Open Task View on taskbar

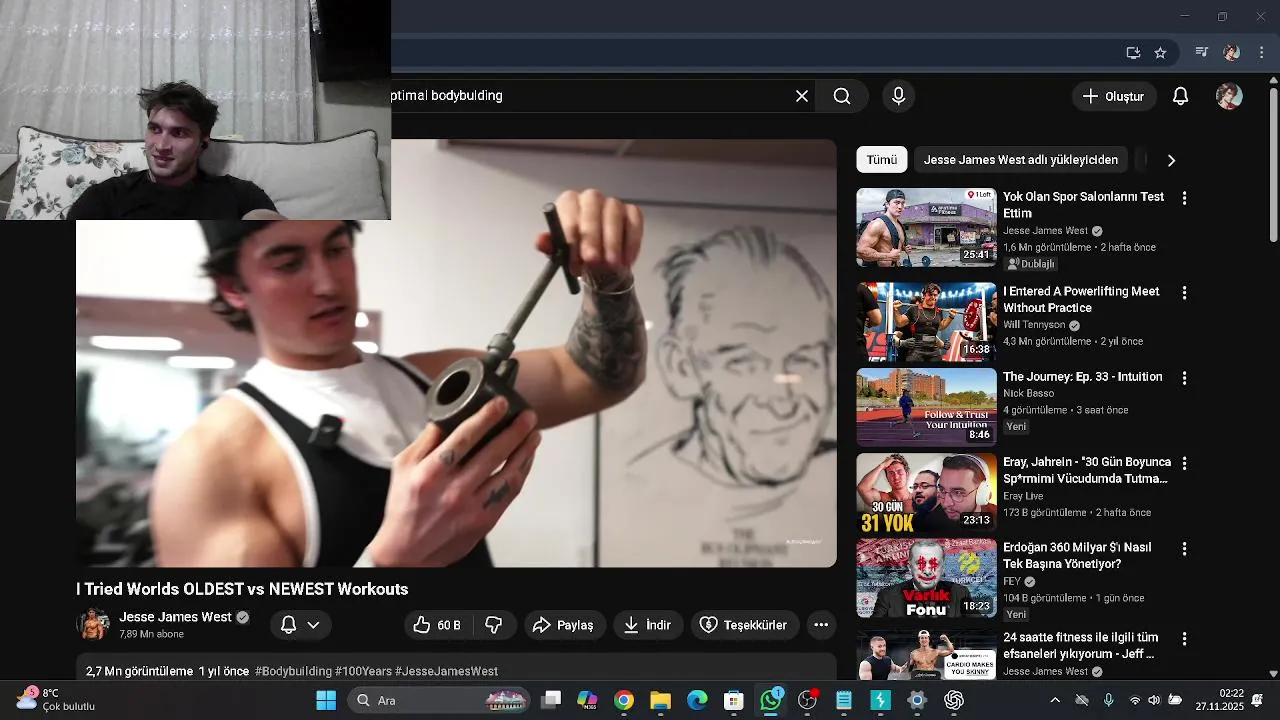(551, 700)
